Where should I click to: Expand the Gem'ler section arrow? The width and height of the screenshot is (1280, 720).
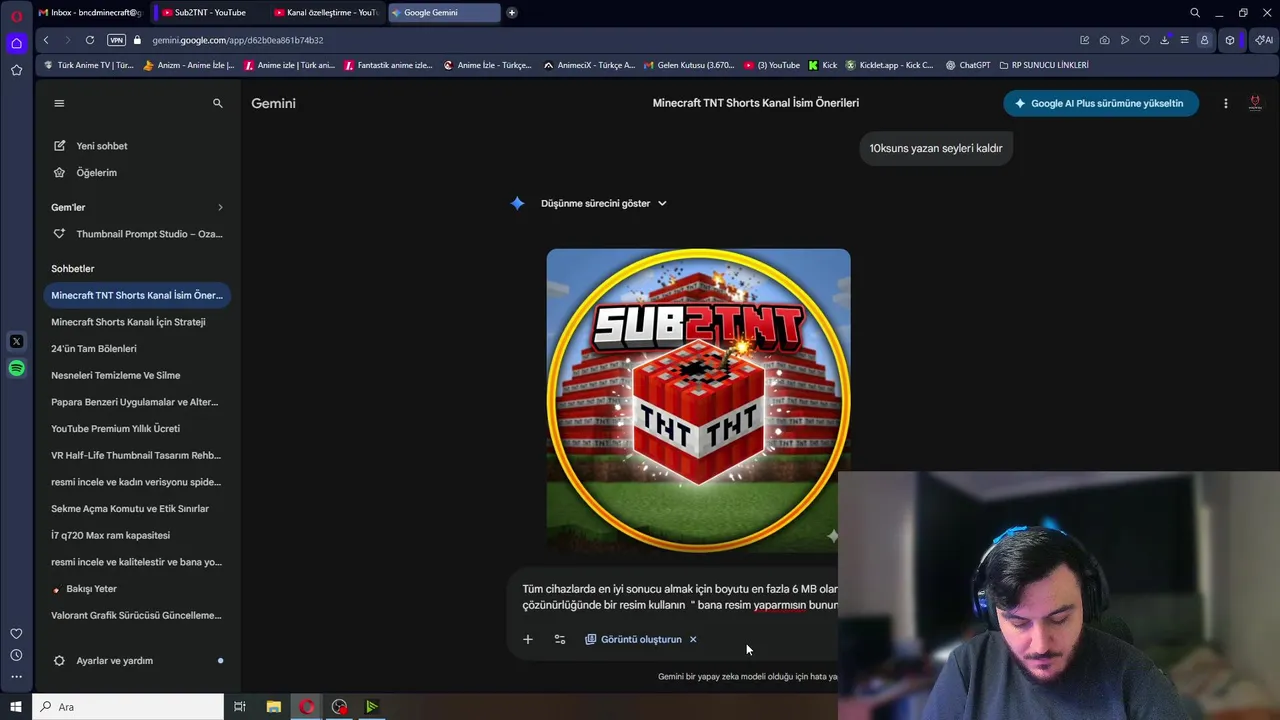tap(220, 207)
